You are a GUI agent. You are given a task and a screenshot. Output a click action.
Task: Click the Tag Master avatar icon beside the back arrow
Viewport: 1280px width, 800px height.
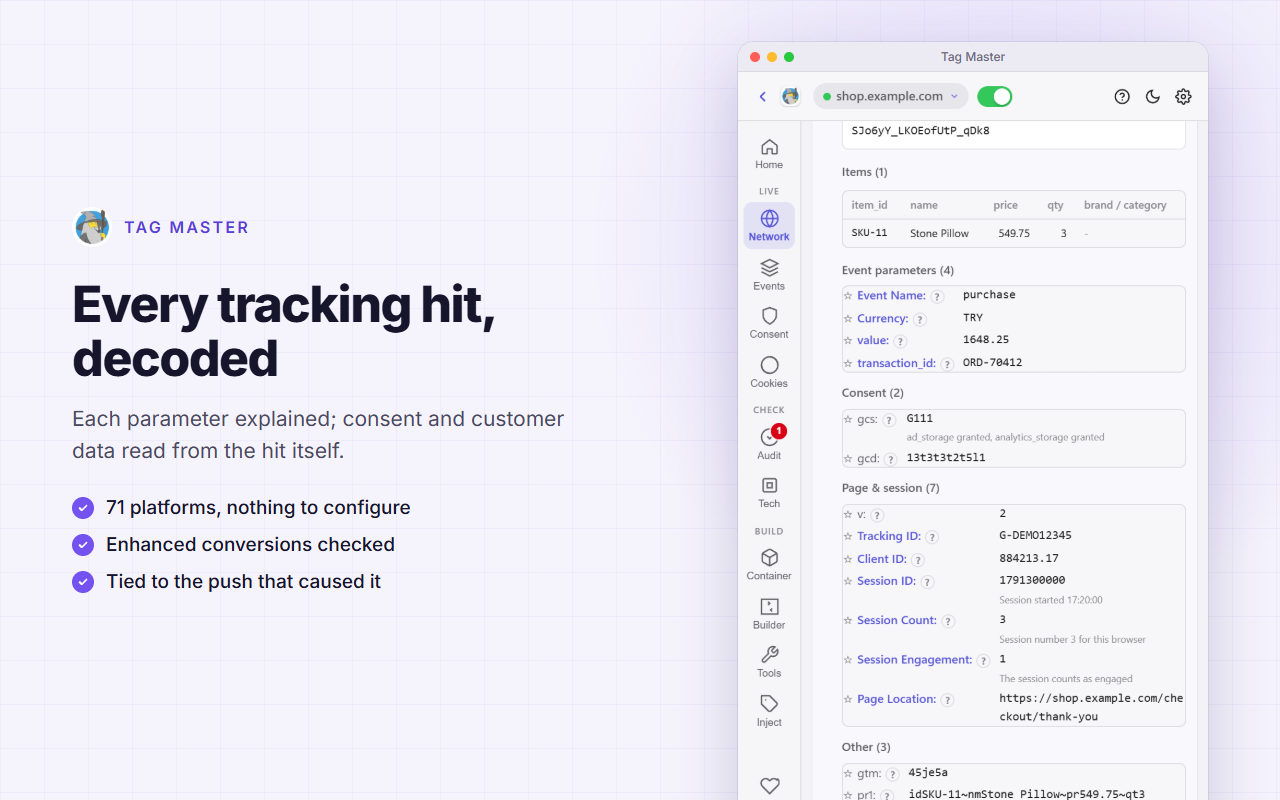(x=790, y=97)
